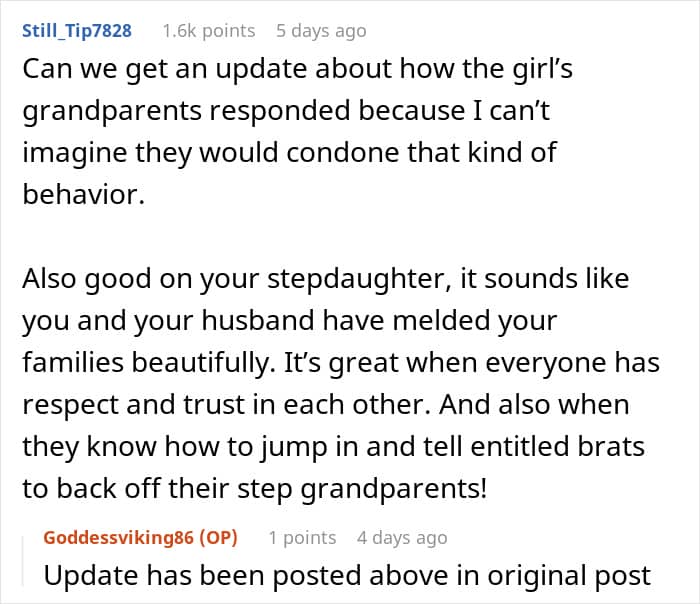
Task: Click the (OP) tag beside Goddessviking86
Action: point(218,537)
